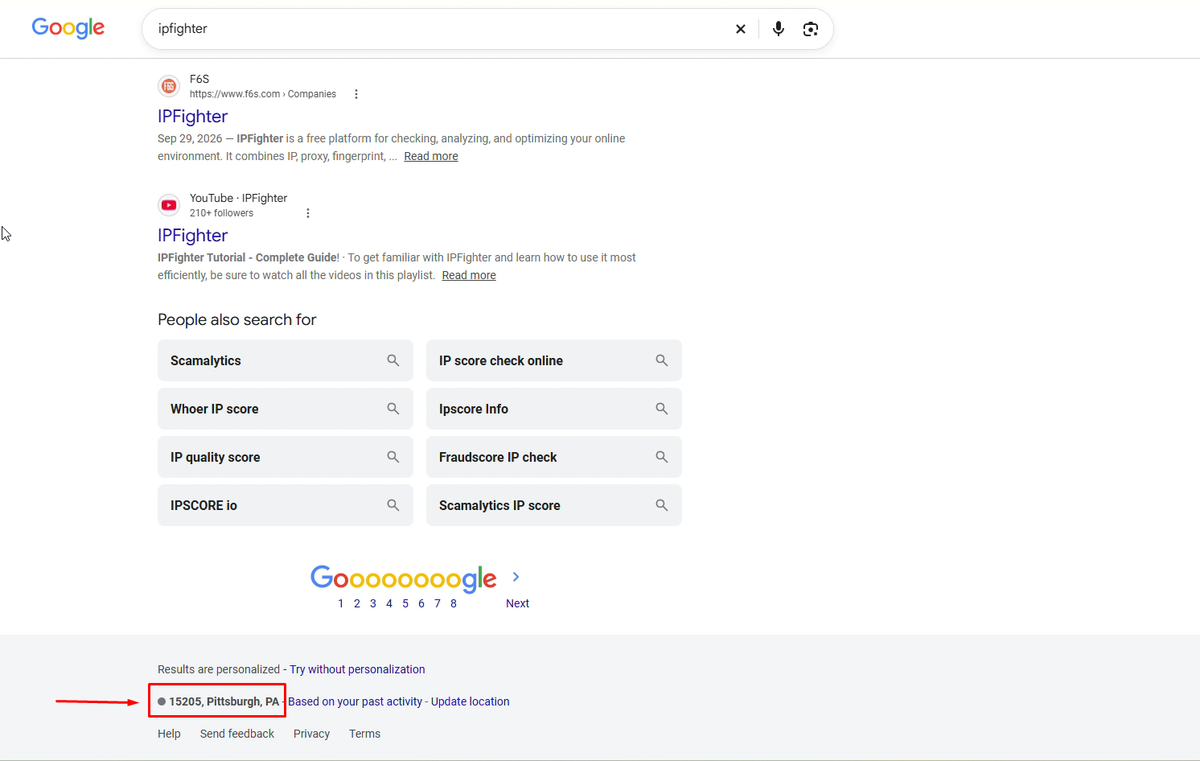
Task: Click the magnifier icon on Fraudscore IP check
Action: (x=661, y=456)
